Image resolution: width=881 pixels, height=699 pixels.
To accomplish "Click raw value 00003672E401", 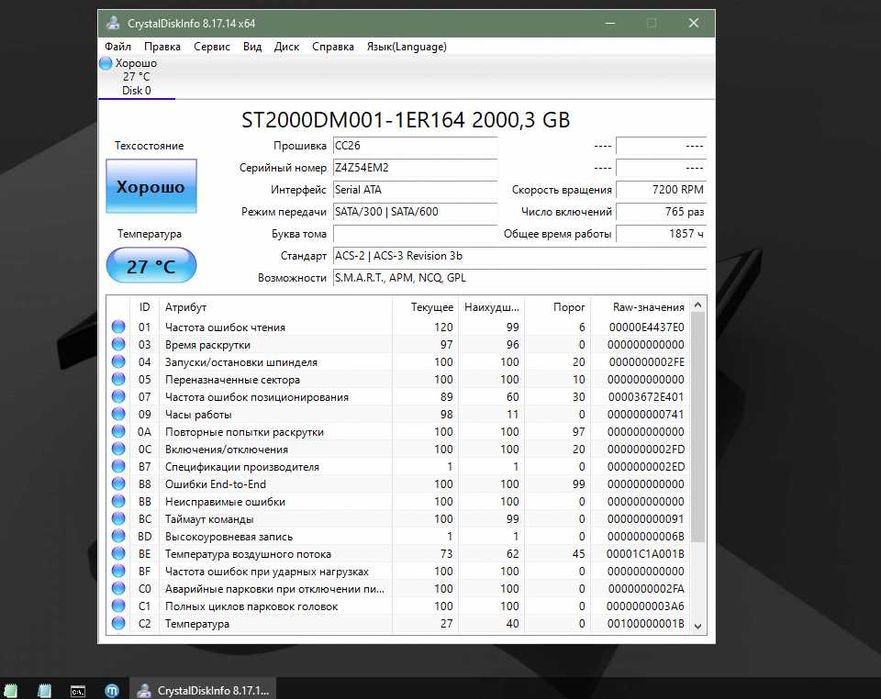I will [646, 397].
